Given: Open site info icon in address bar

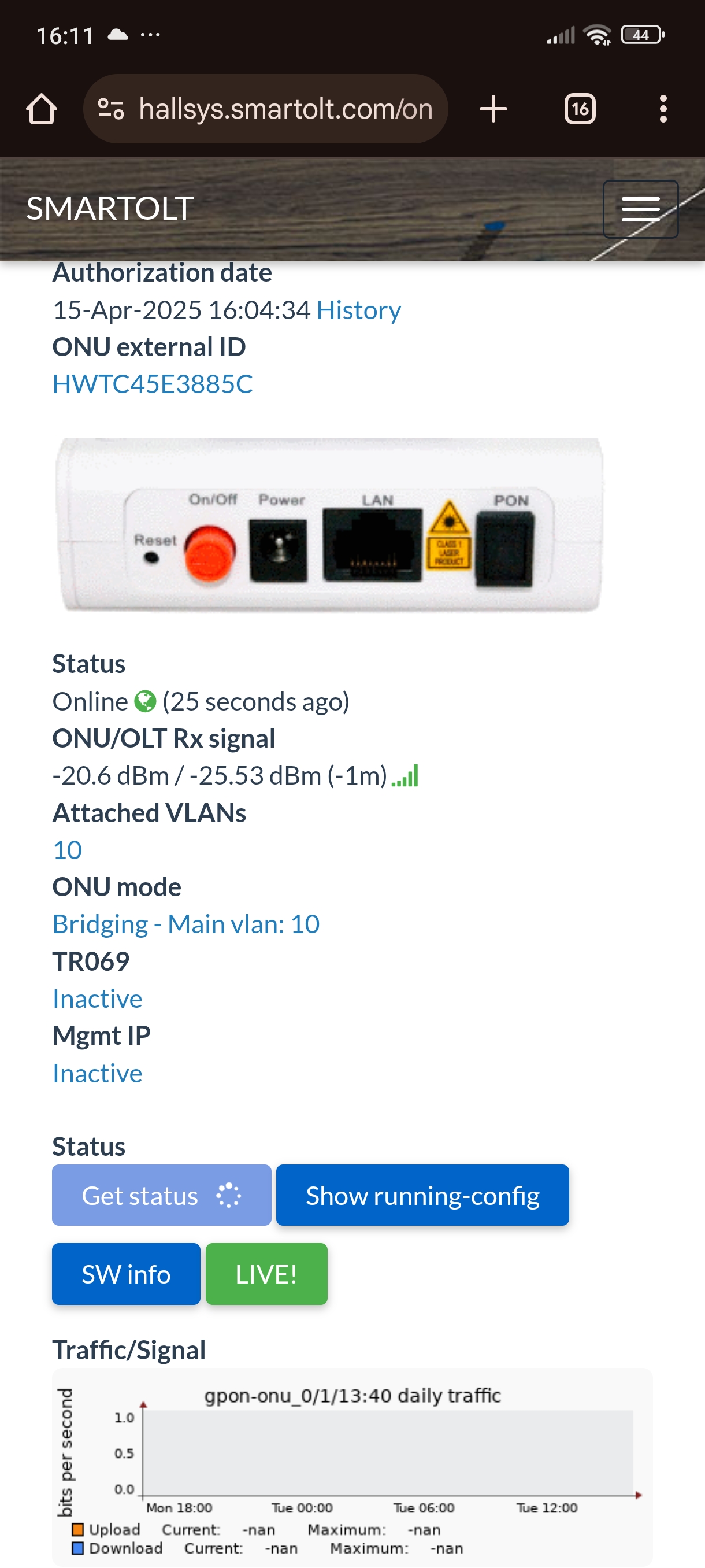Looking at the screenshot, I should (112, 109).
